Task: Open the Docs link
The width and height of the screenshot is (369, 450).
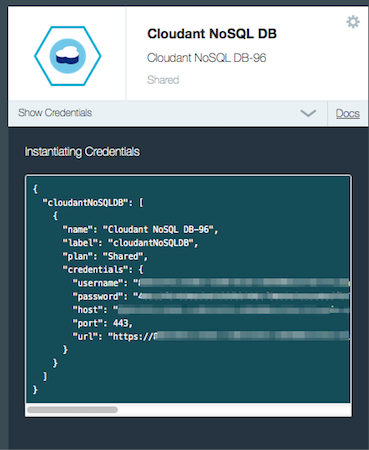Action: [x=348, y=114]
